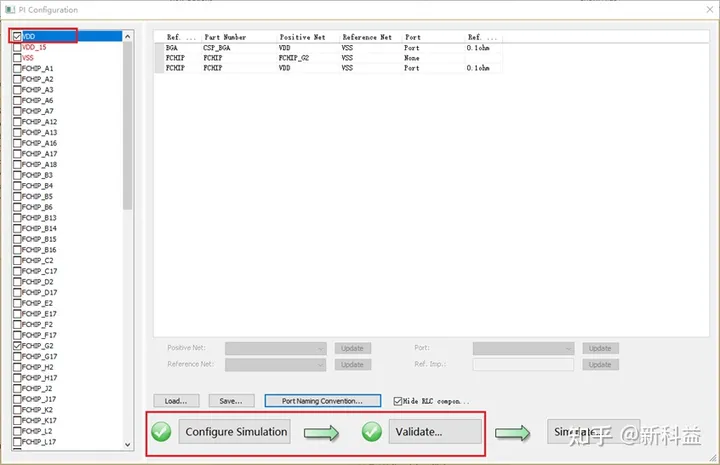This screenshot has width=720, height=465.
Task: Click the Configure Simulation button
Action: click(x=235, y=431)
